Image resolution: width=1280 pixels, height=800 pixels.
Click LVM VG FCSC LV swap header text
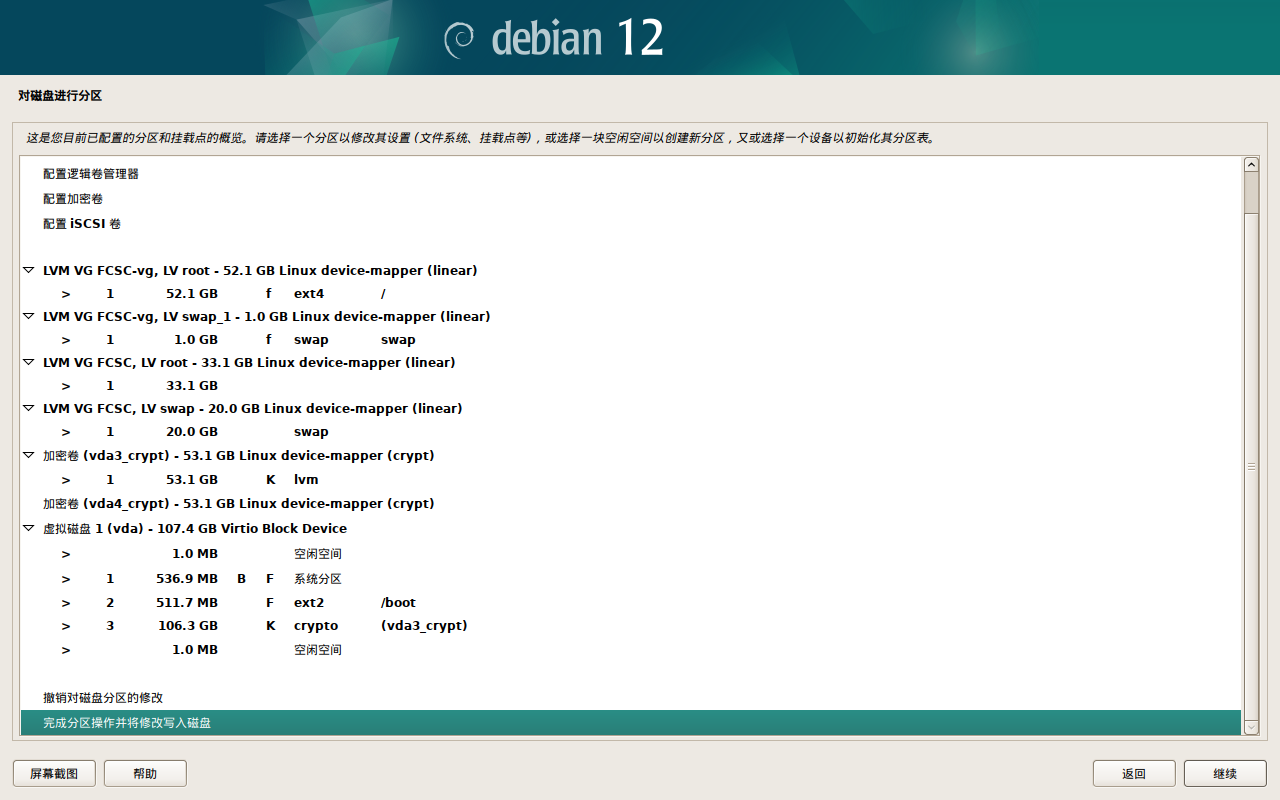click(253, 409)
